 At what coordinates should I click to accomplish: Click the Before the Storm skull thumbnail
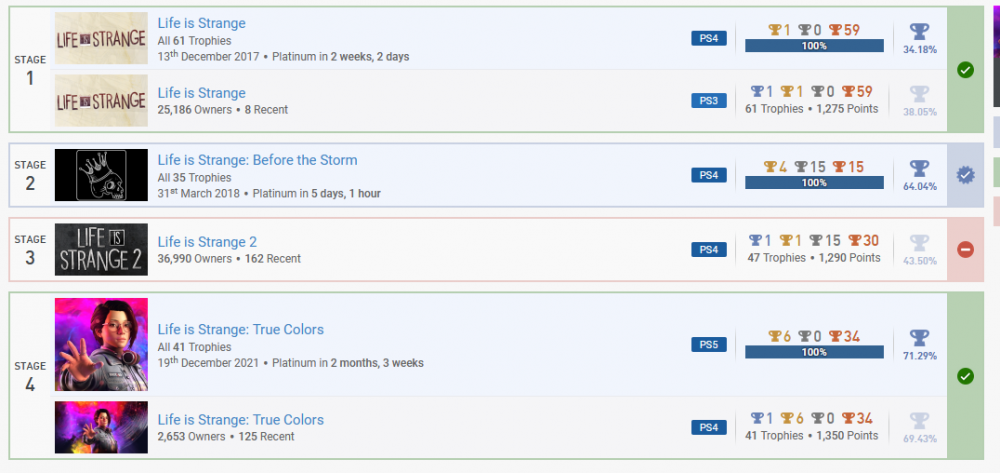coord(101,175)
